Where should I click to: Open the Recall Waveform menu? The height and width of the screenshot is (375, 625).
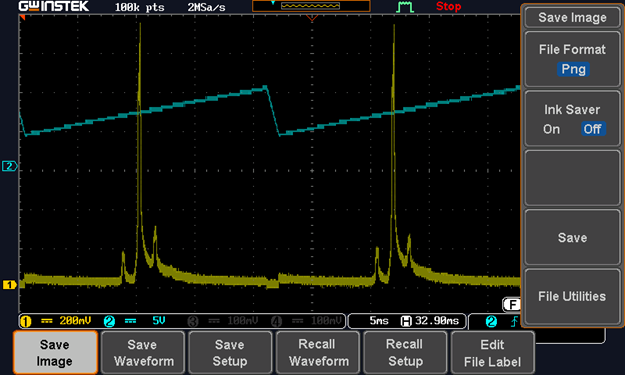click(x=318, y=352)
